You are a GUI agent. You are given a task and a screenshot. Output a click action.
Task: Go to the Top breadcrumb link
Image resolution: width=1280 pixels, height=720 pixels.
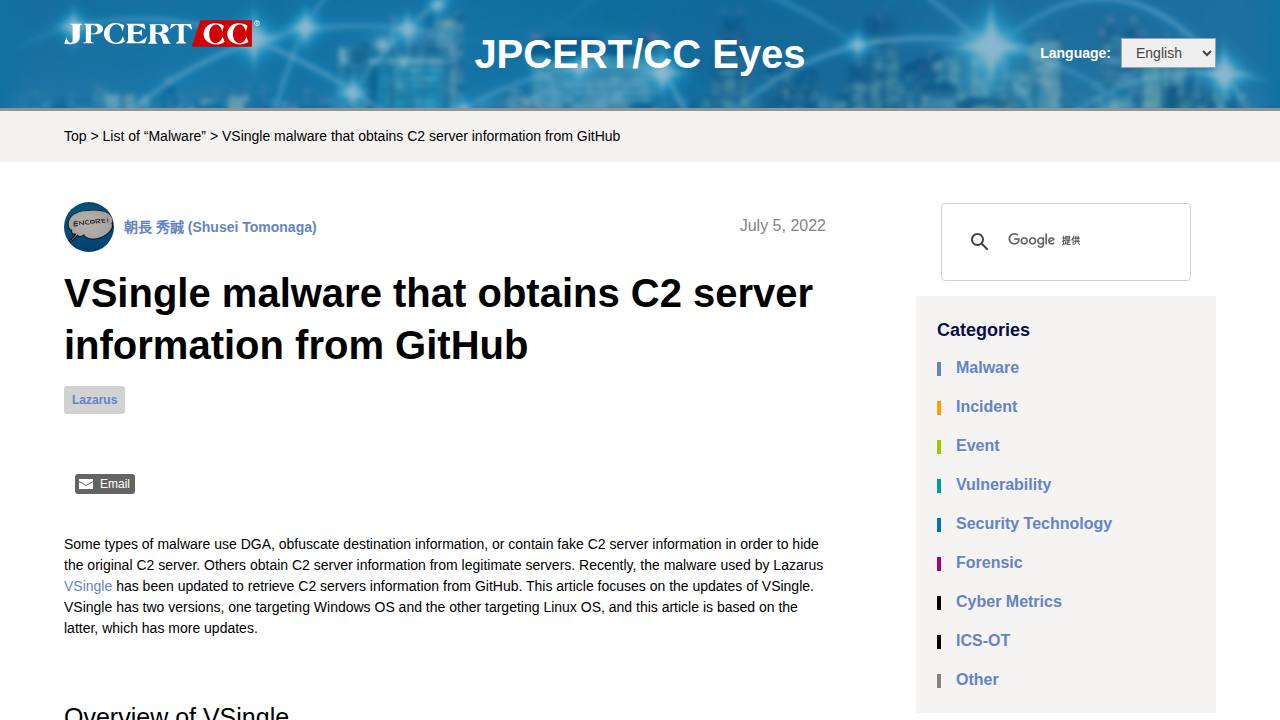coord(75,136)
